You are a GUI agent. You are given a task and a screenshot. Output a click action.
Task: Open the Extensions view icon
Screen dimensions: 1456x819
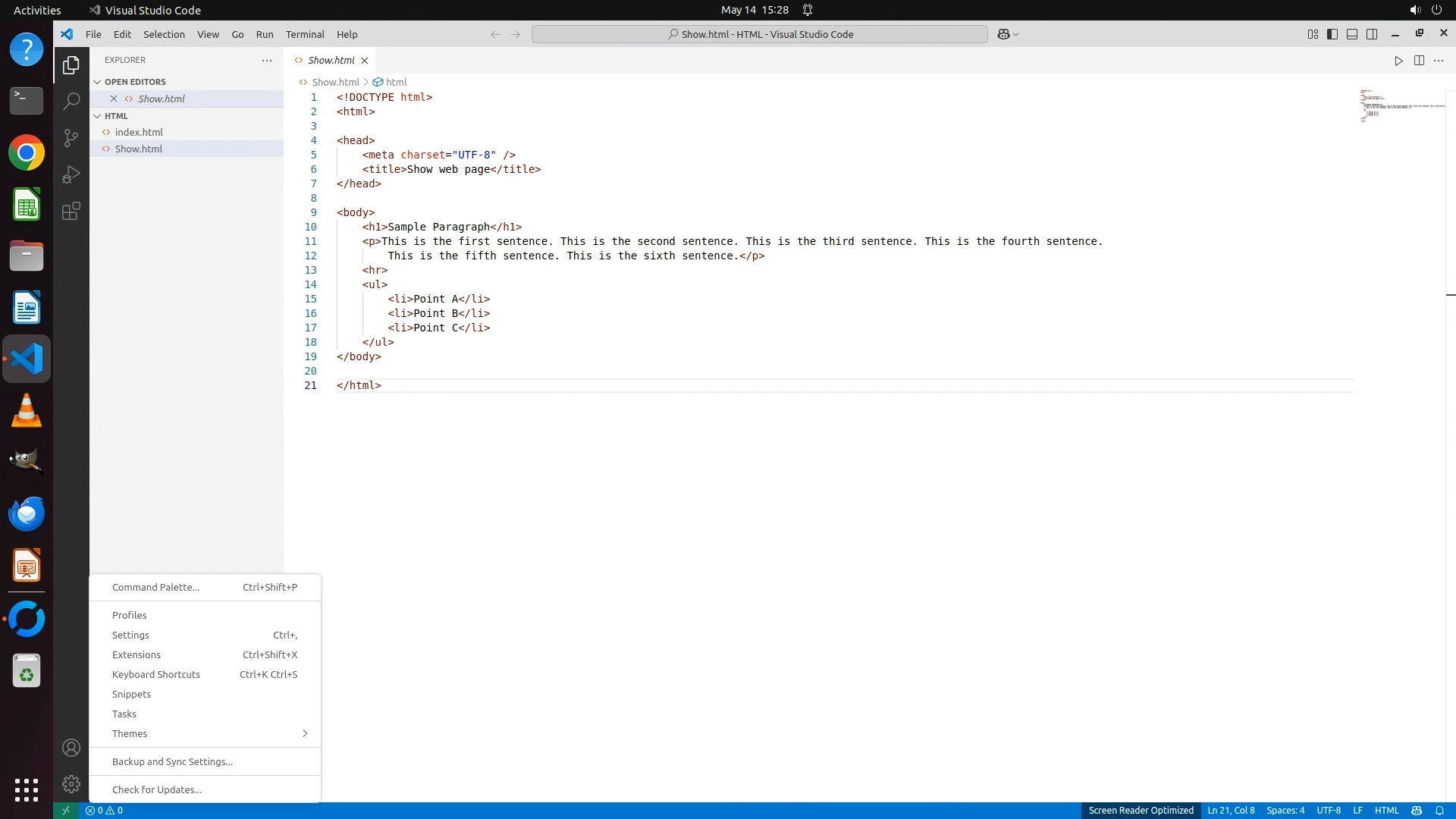71,211
